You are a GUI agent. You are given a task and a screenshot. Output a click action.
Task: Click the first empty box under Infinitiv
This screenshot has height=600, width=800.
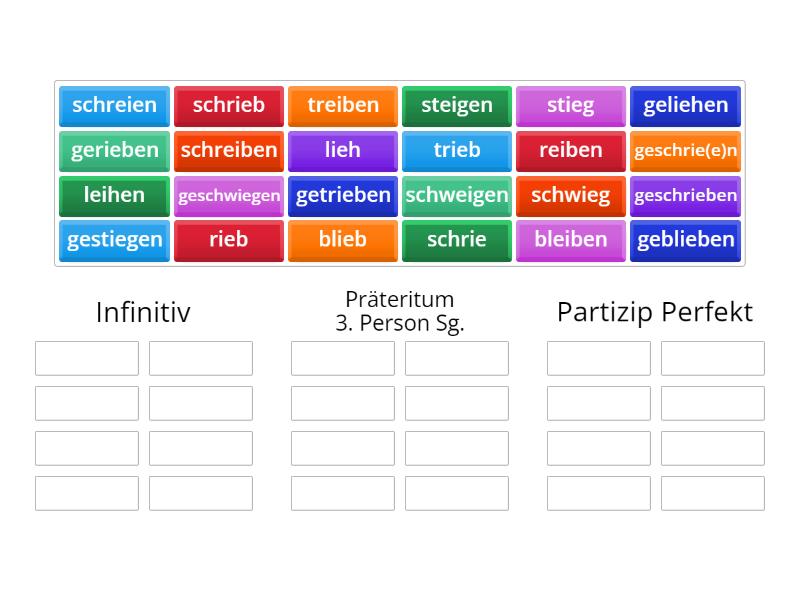[x=86, y=358]
